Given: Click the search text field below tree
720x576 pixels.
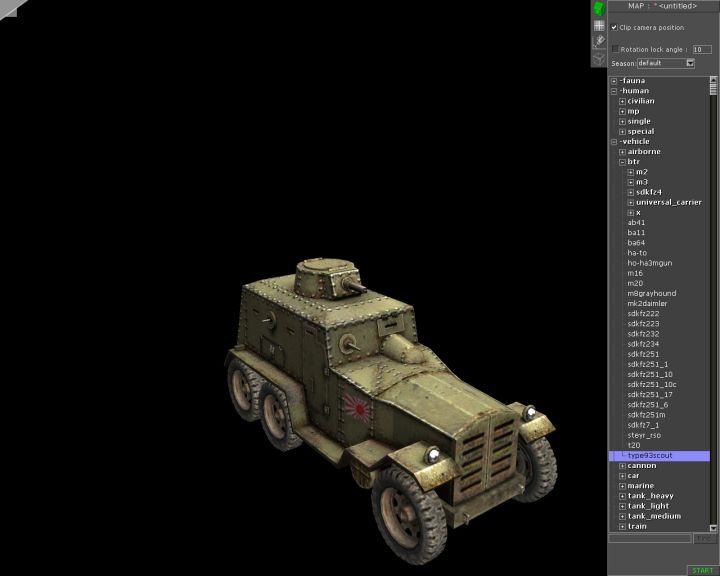Looking at the screenshot, I should (x=650, y=538).
